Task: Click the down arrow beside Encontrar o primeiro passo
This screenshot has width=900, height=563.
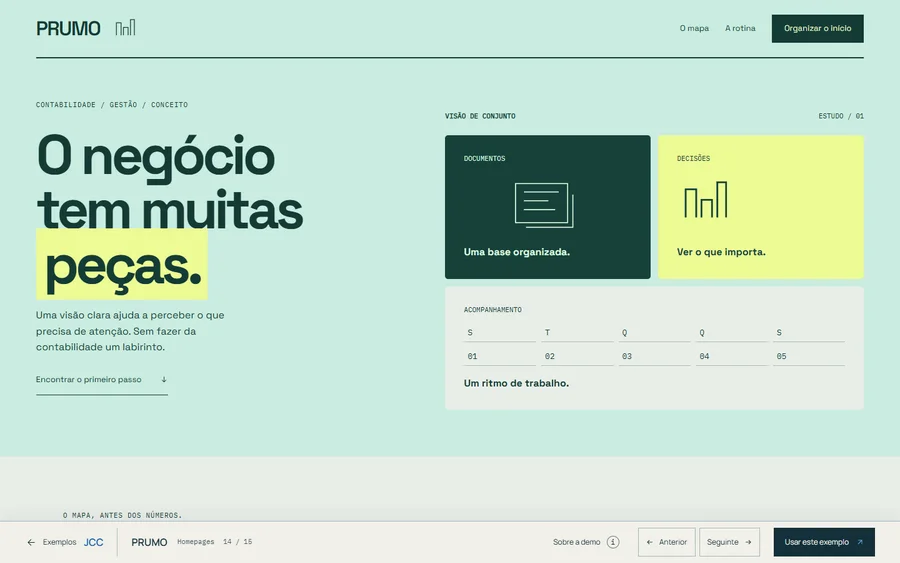Action: (164, 379)
